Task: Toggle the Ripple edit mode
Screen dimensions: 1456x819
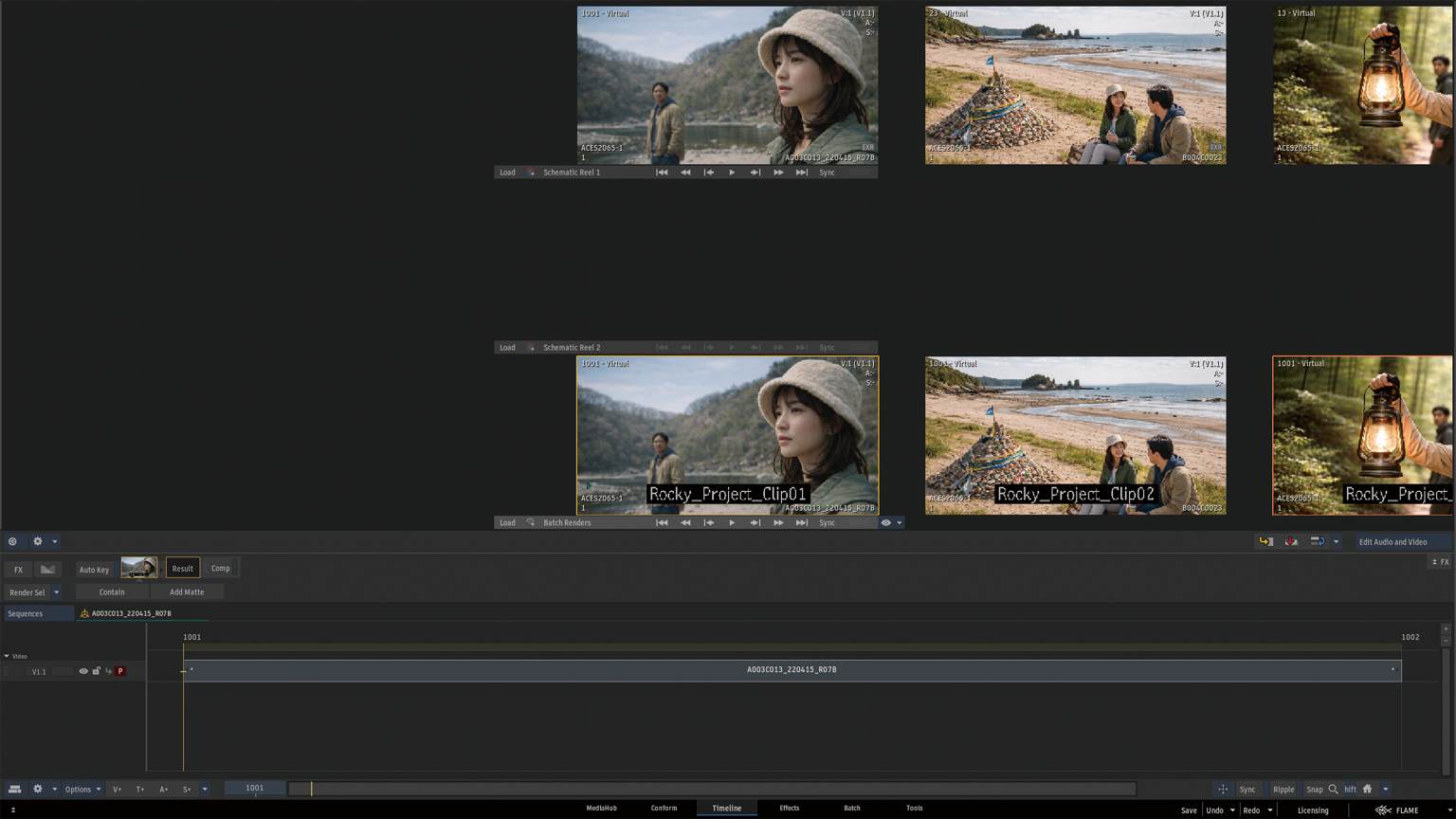Action: 1283,789
